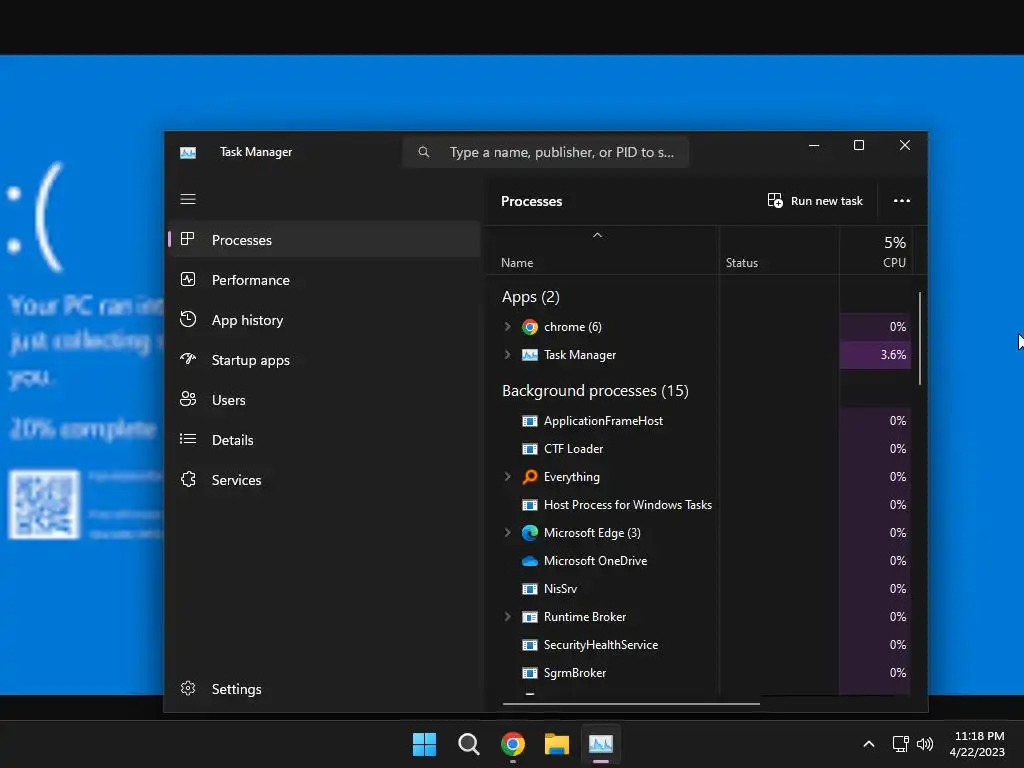Image resolution: width=1024 pixels, height=768 pixels.
Task: Expand the Everything process group
Action: coord(507,477)
